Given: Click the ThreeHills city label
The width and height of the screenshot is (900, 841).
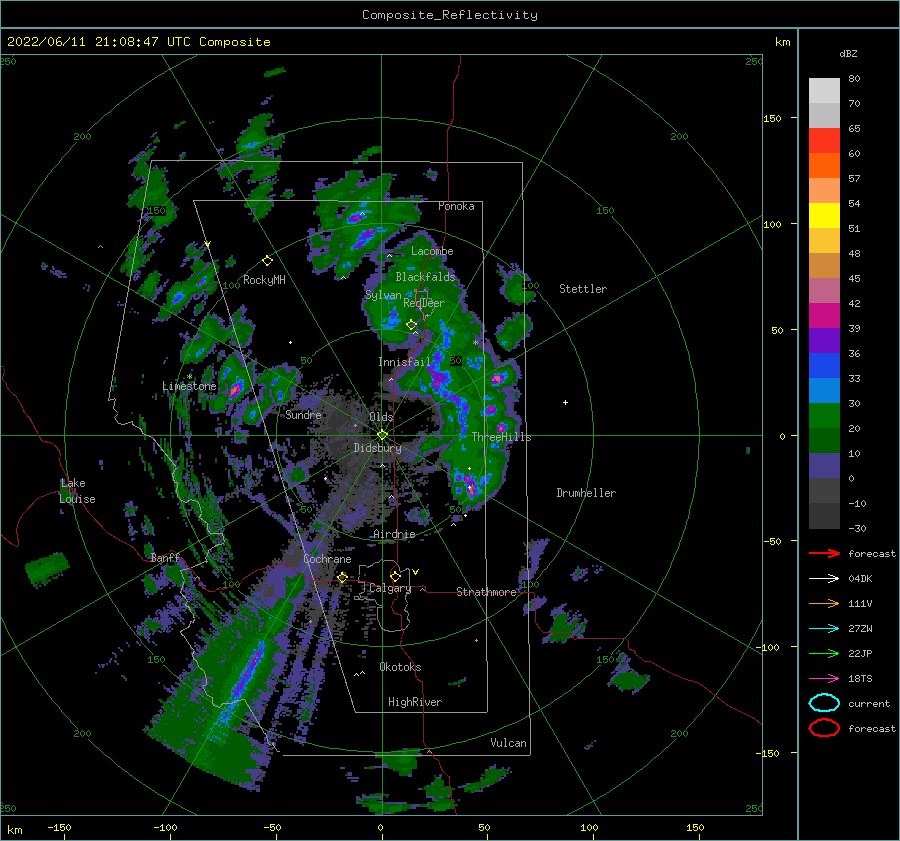Looking at the screenshot, I should tap(501, 437).
